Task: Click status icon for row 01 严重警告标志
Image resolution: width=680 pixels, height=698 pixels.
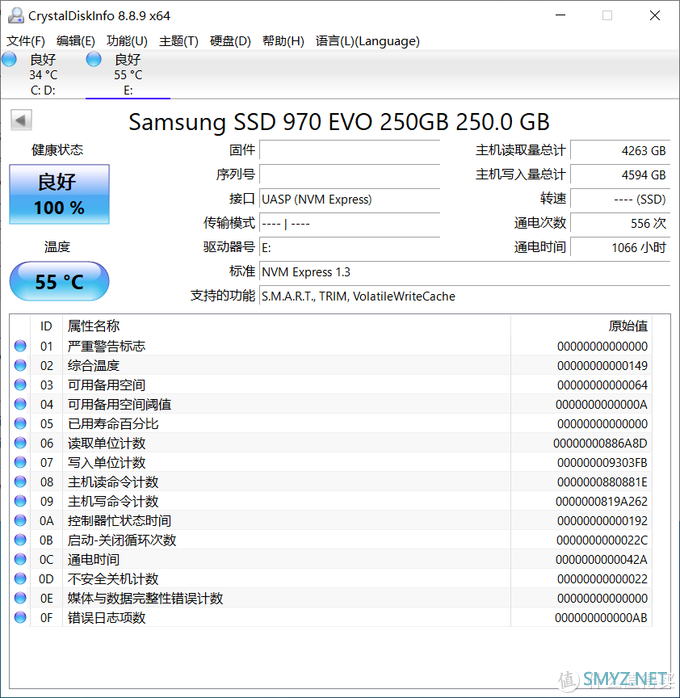Action: click(x=20, y=346)
